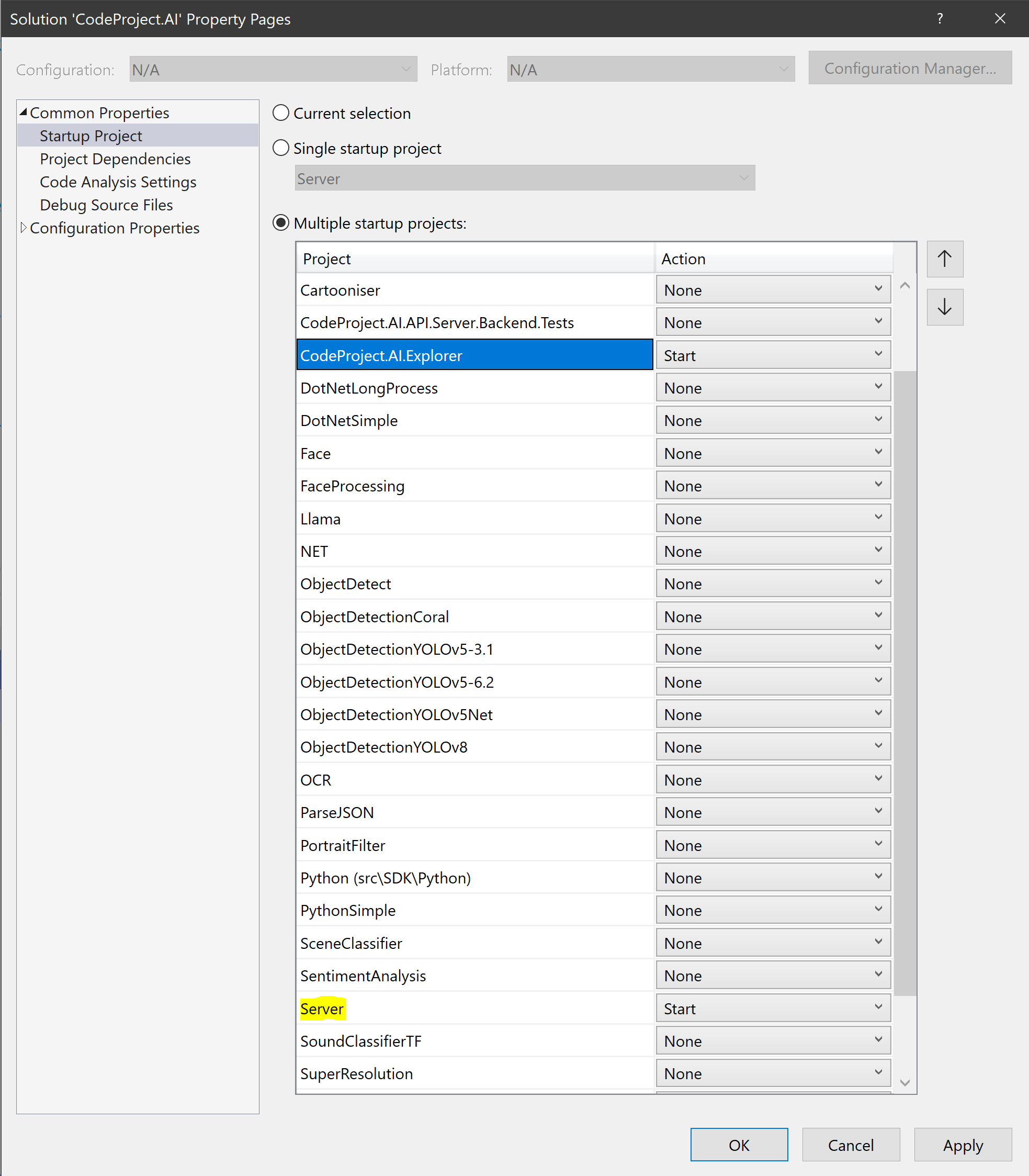1029x1176 pixels.
Task: Select the Llama project row
Action: 476,518
